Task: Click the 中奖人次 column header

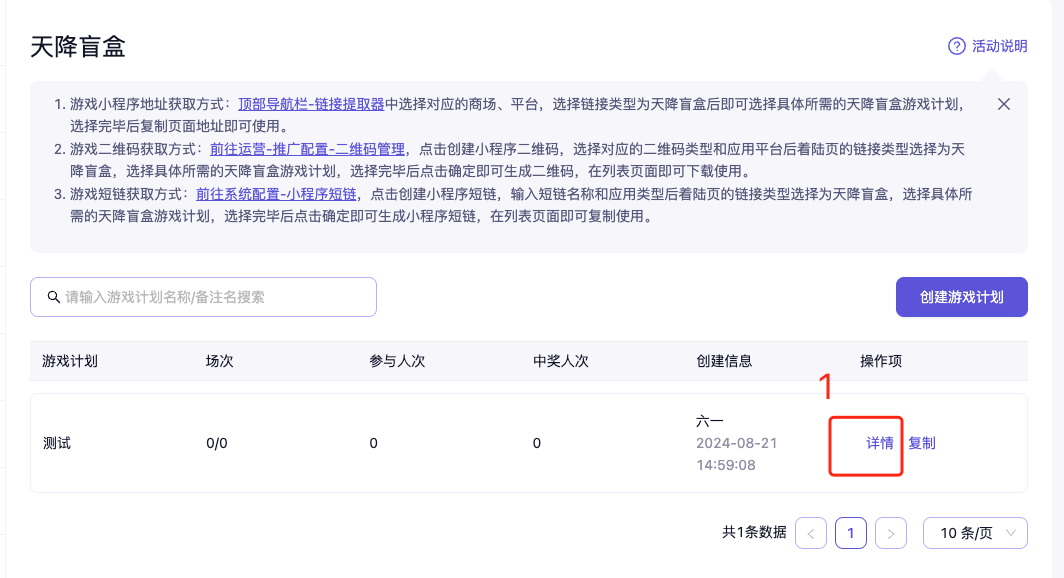Action: point(561,361)
